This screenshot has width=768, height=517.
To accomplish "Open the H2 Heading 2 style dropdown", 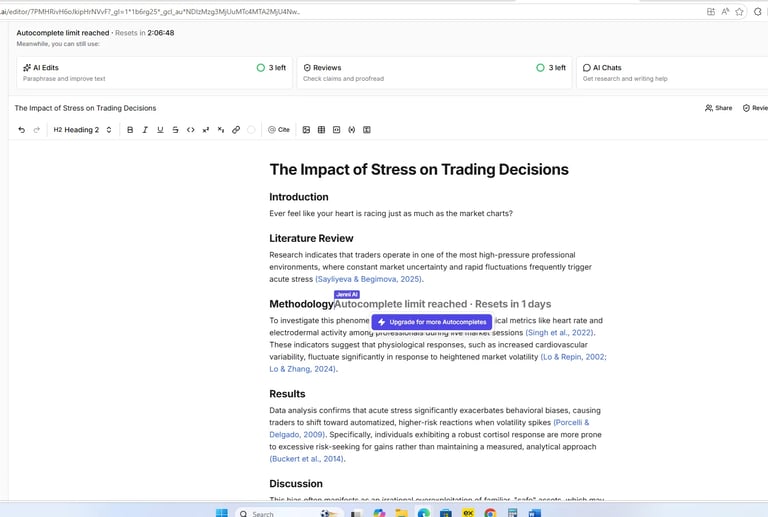I will point(82,130).
